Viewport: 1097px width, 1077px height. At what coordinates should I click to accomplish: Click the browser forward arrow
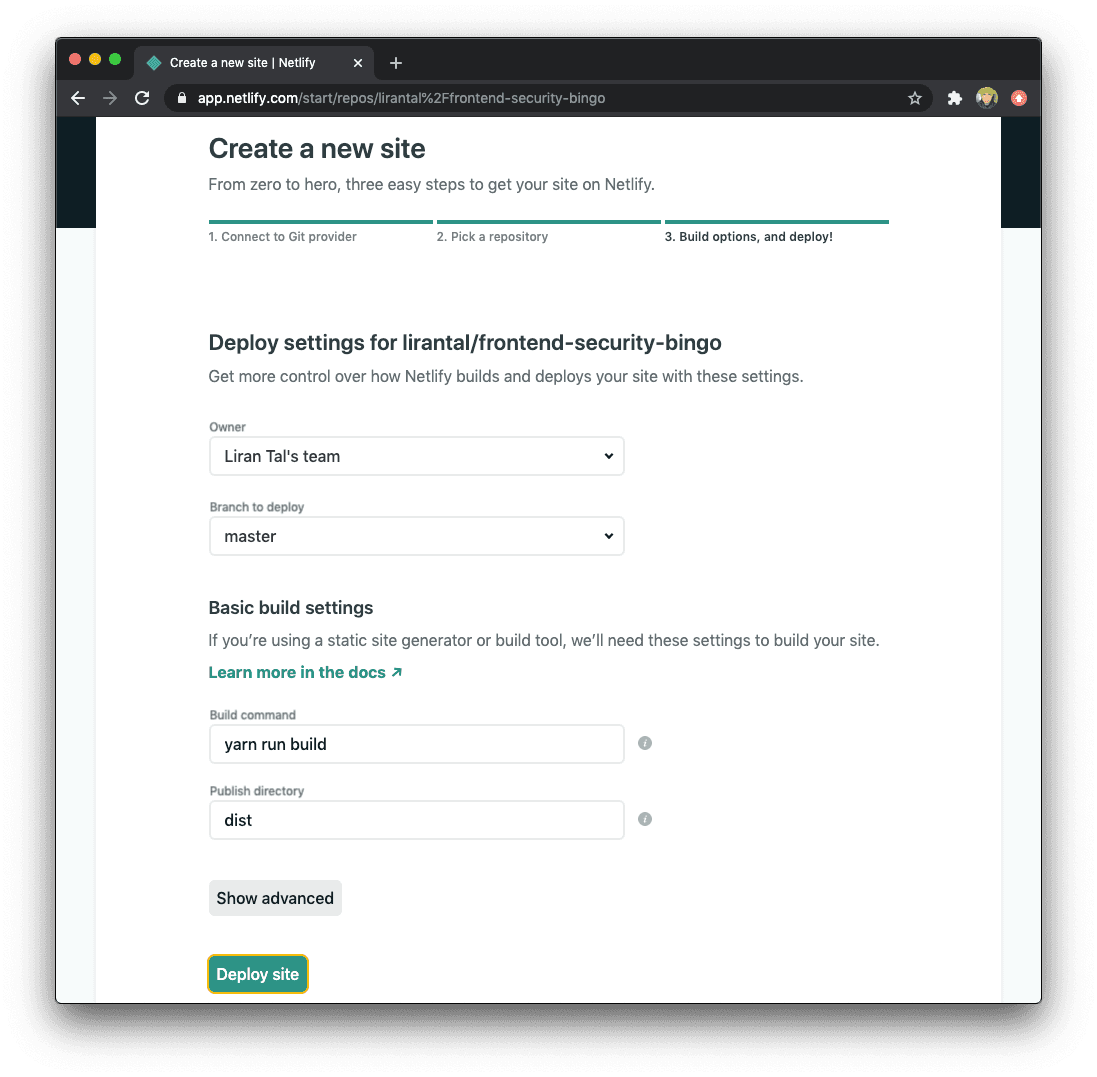pos(110,99)
